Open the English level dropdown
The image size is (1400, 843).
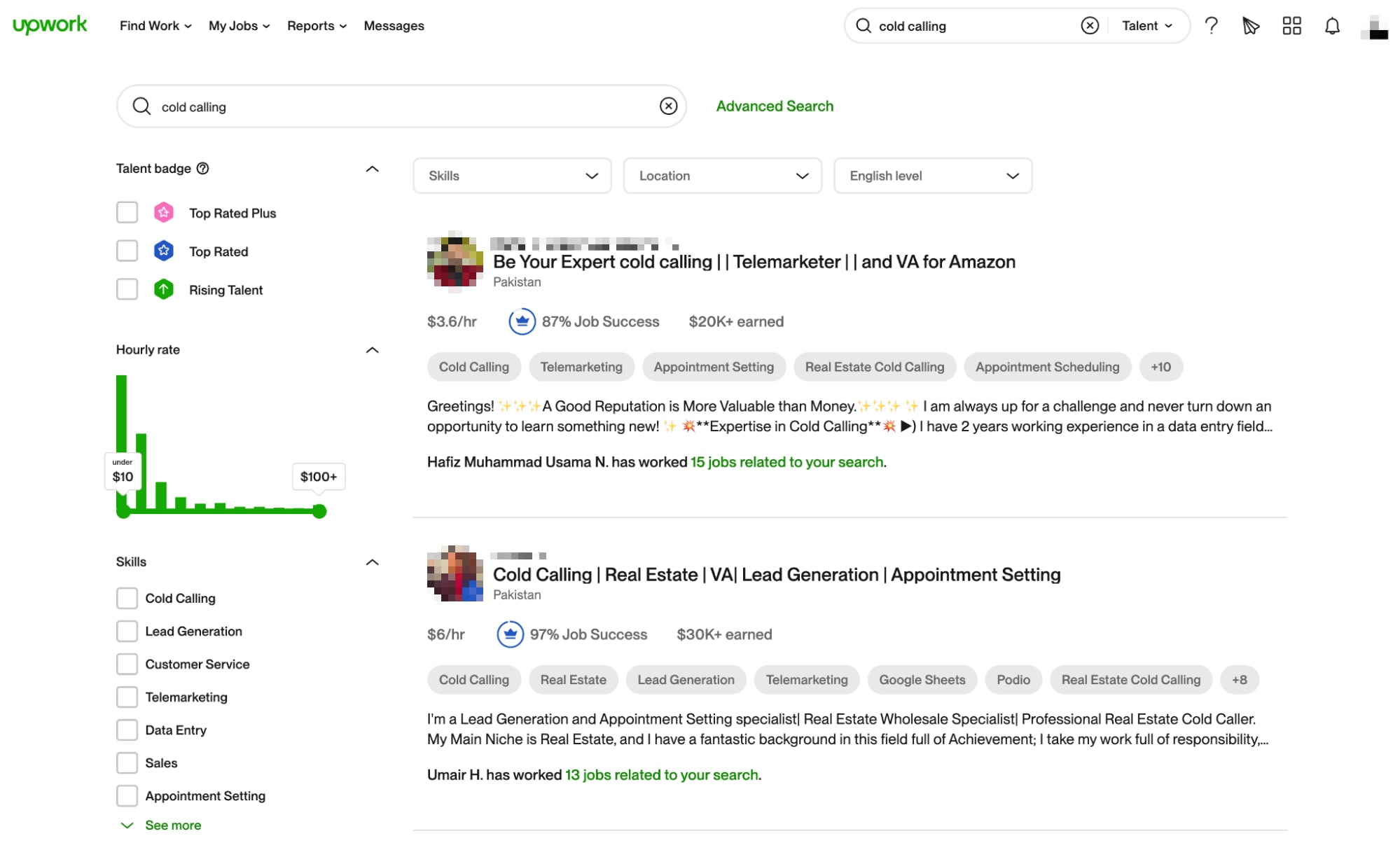click(x=932, y=176)
